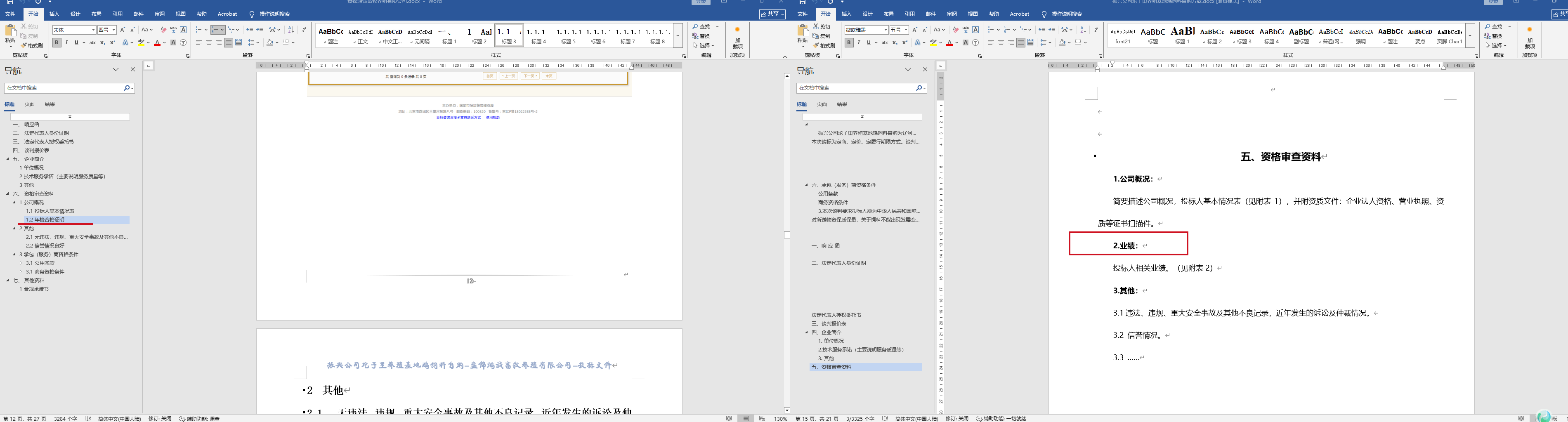Click Format Painter (格式刷) in right Word window
The image size is (1568, 422).
click(x=824, y=46)
